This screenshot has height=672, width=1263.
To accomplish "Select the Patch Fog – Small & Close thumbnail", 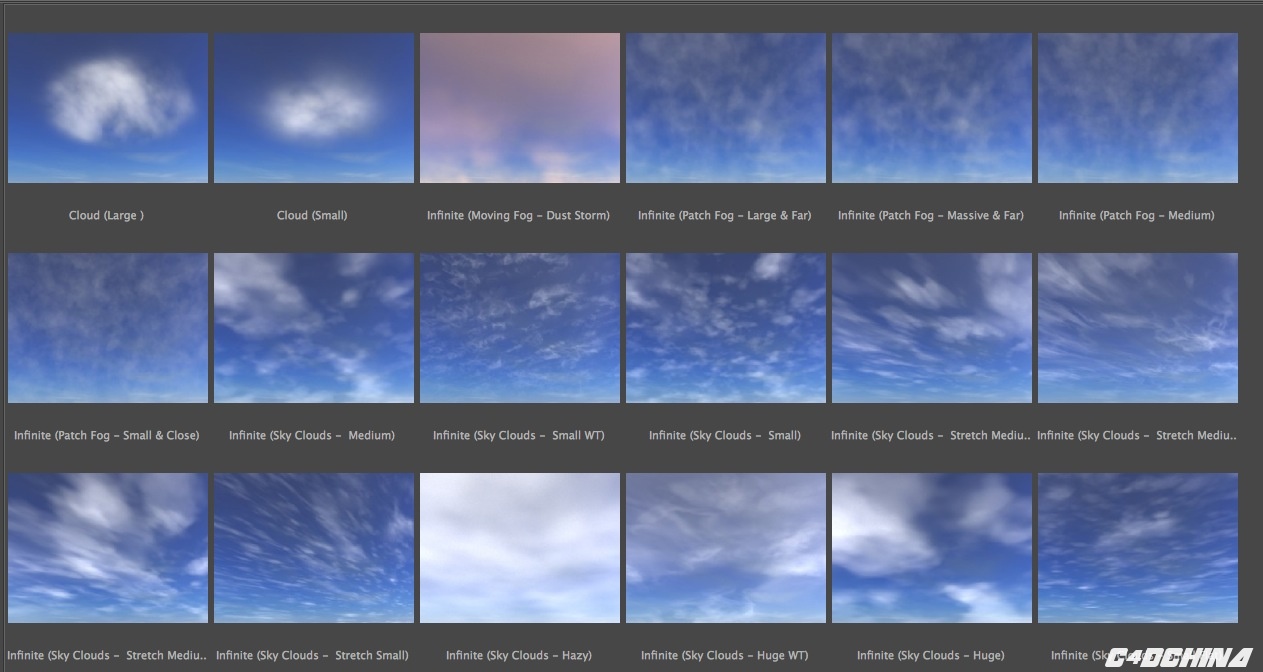I will pos(108,328).
